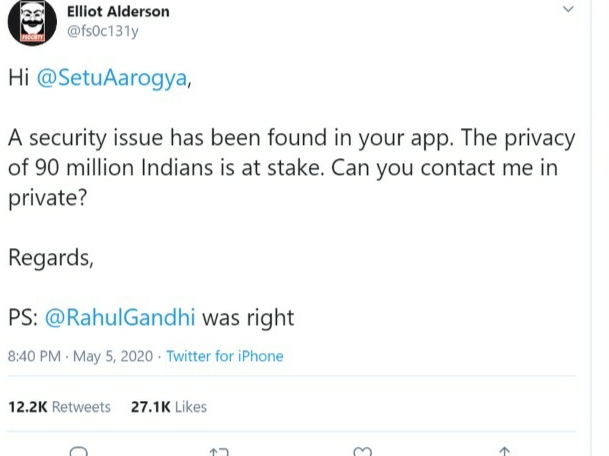The image size is (609, 456).
Task: Follow the Twitter for iPhone source link
Action: [224, 357]
